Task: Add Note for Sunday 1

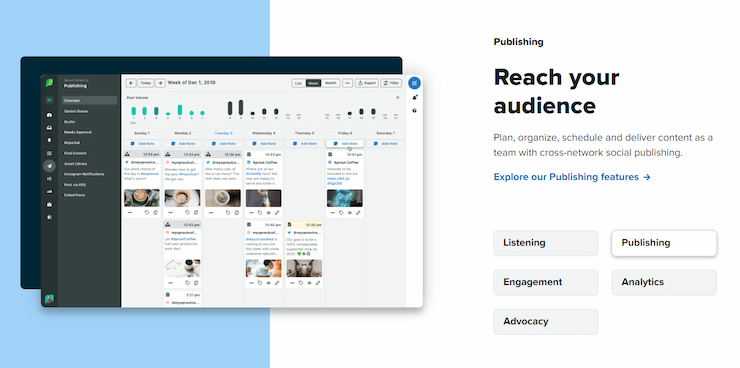Action: (x=142, y=143)
